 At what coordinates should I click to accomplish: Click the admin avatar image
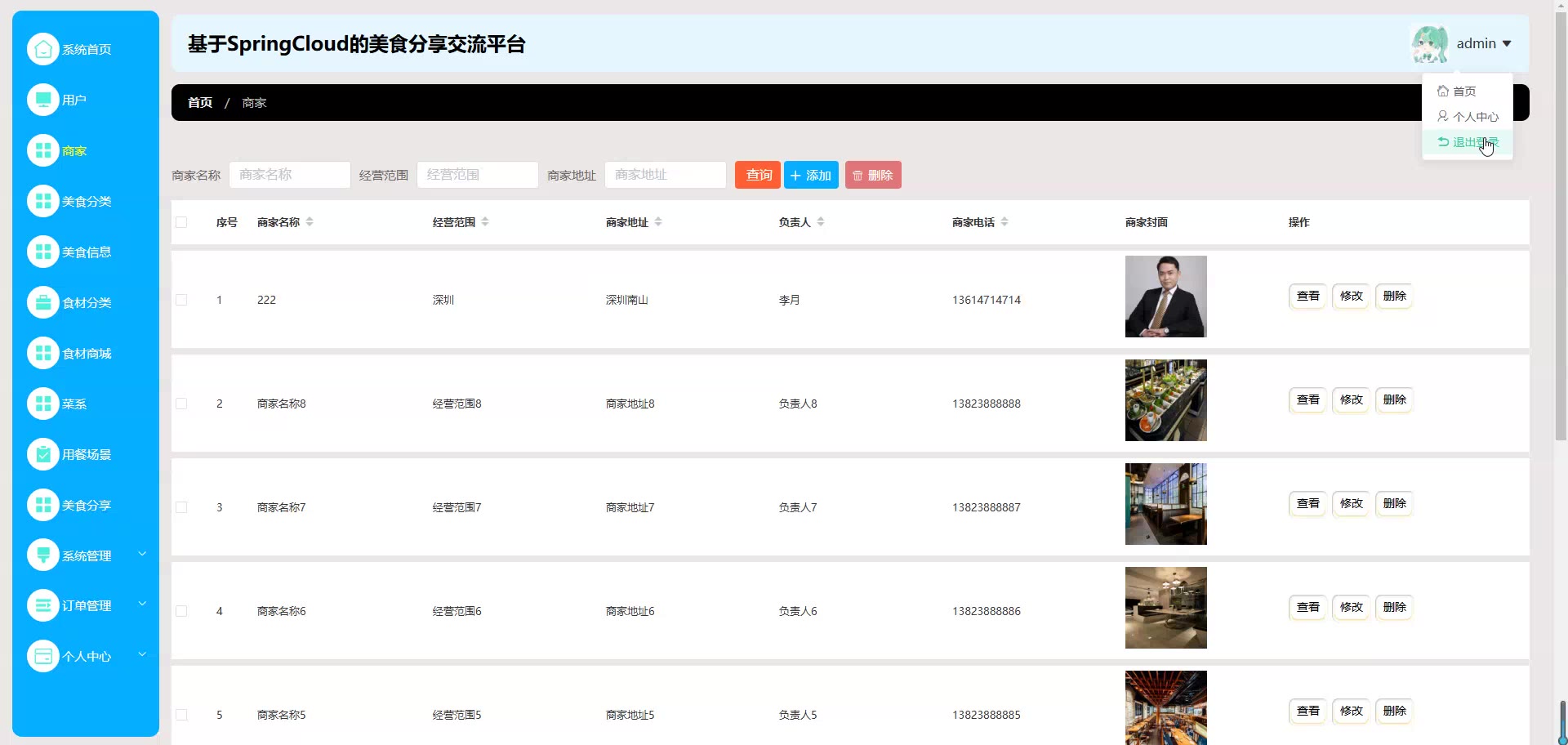(x=1429, y=44)
